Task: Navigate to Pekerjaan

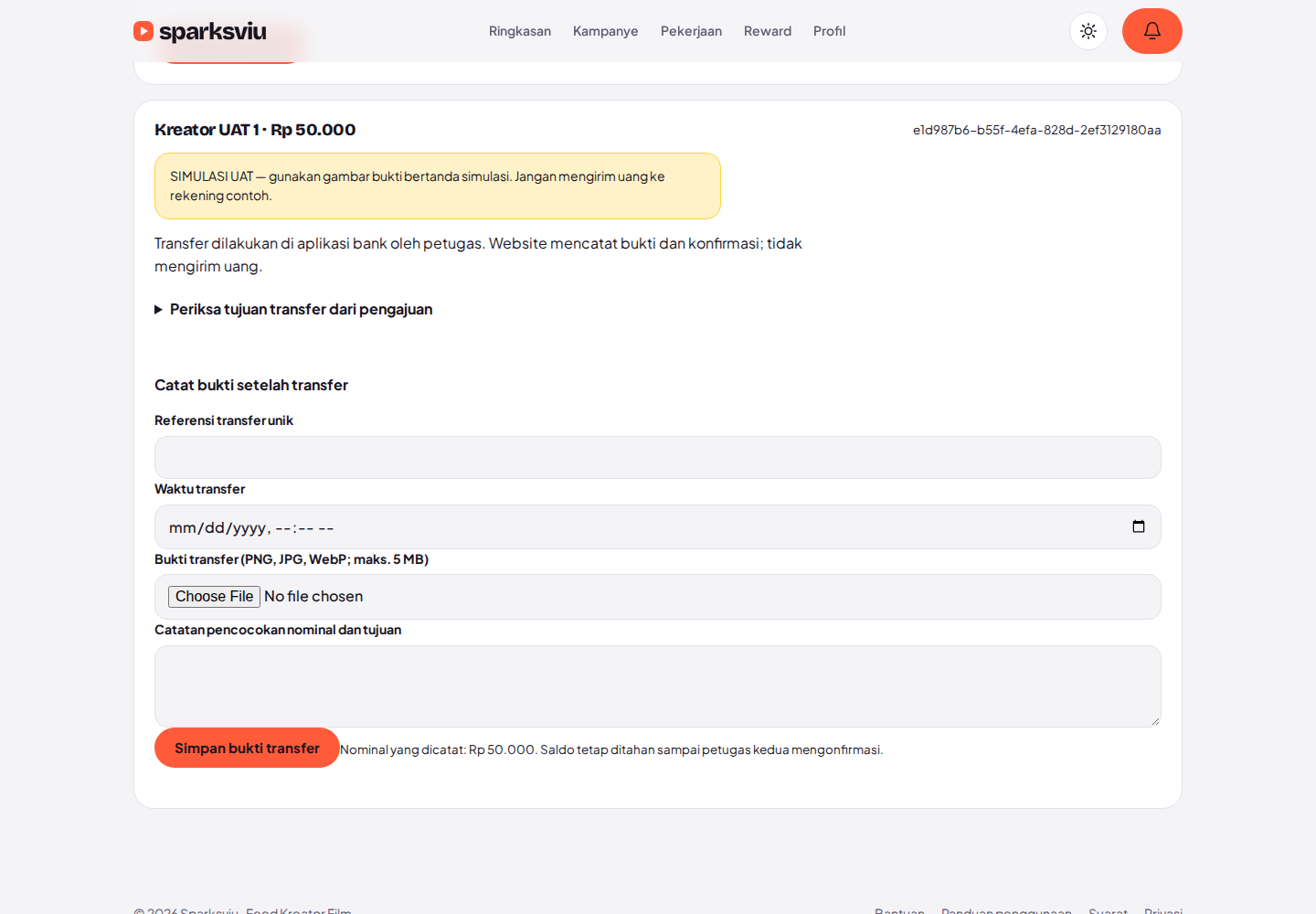Action: [691, 31]
